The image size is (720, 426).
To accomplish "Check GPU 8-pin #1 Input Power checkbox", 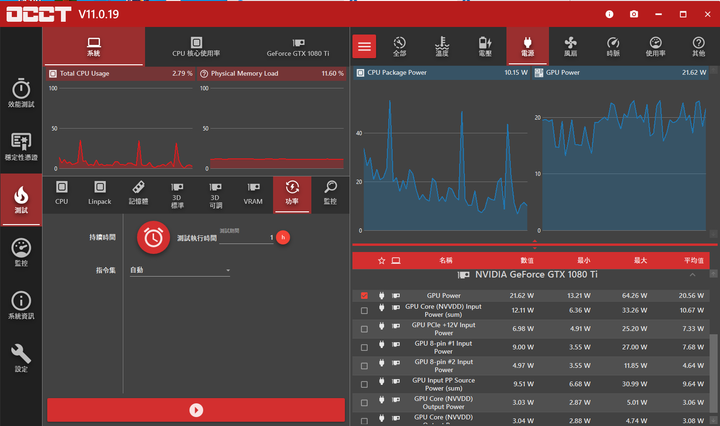I will coord(364,348).
